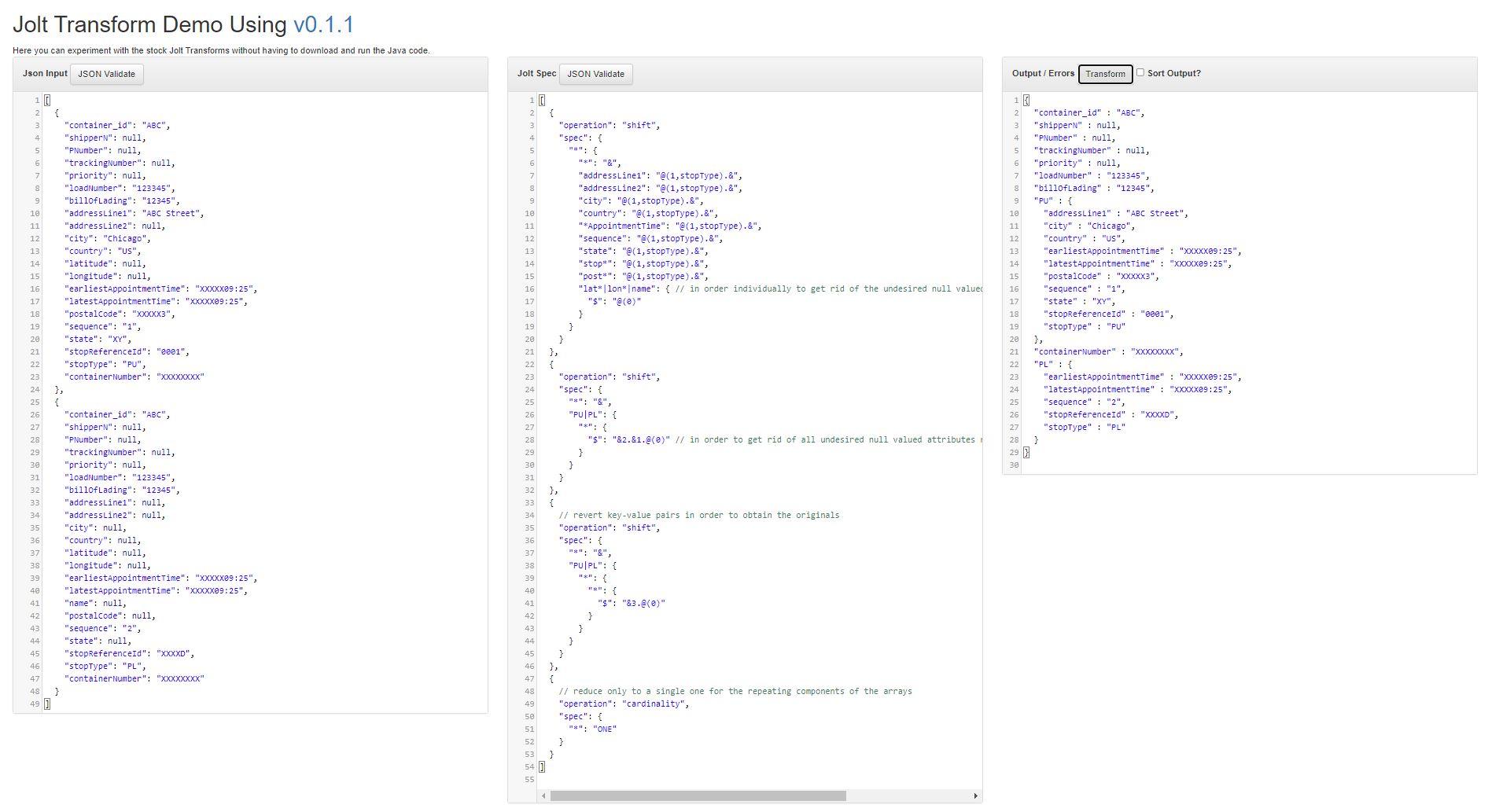The width and height of the screenshot is (1488, 812).
Task: Click the JSON Validate button in Json Input panel
Action: (107, 74)
